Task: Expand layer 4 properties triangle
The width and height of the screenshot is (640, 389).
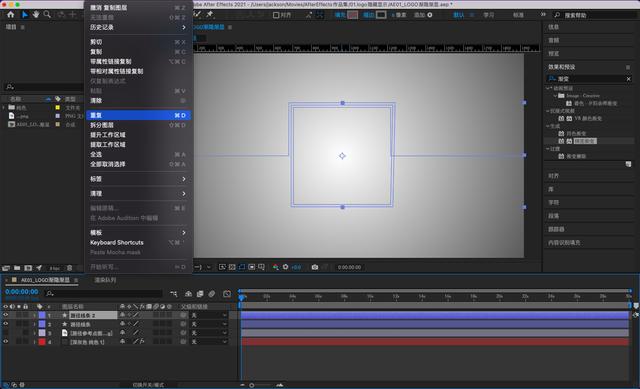Action: pos(34,342)
